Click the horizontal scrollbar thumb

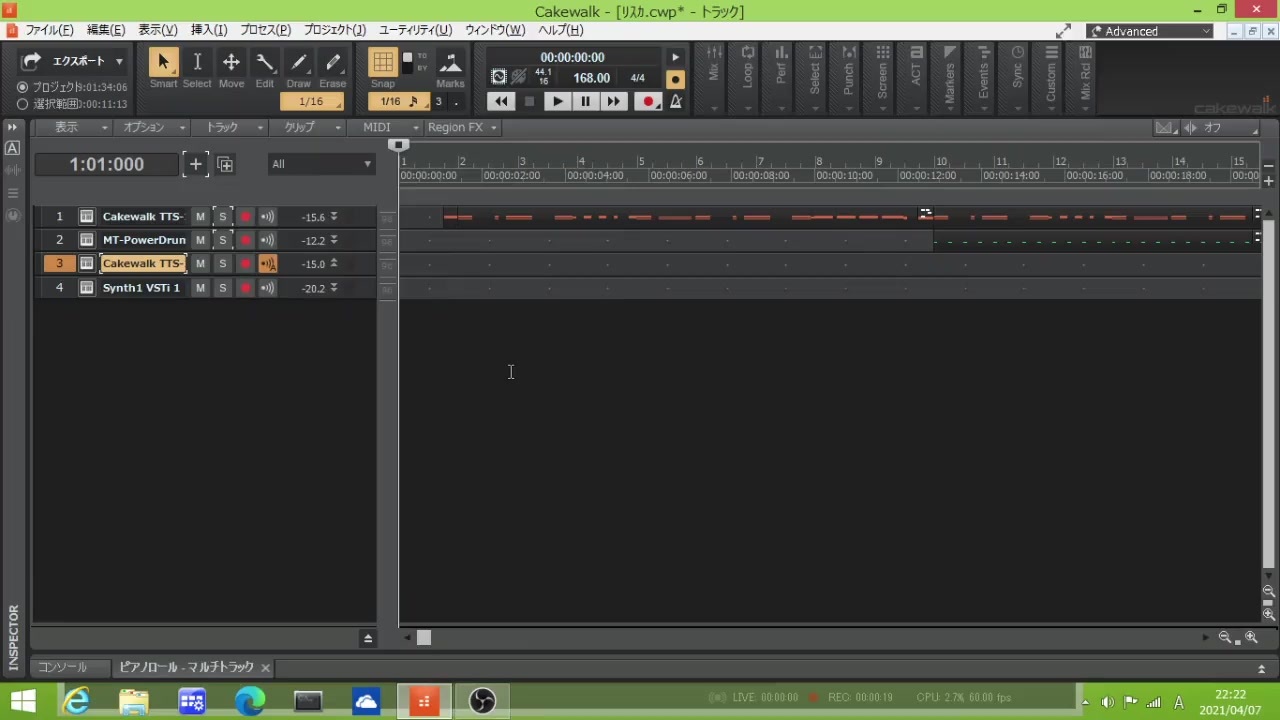coord(424,638)
